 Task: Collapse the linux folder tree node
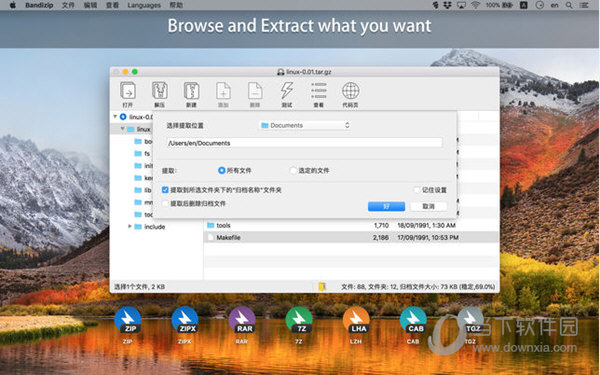click(122, 129)
